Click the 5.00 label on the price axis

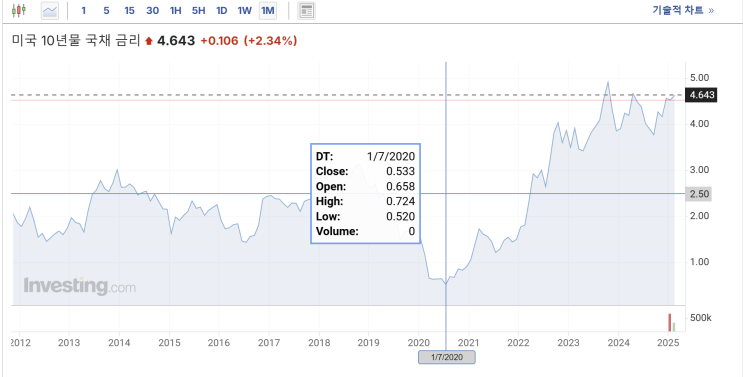point(699,78)
